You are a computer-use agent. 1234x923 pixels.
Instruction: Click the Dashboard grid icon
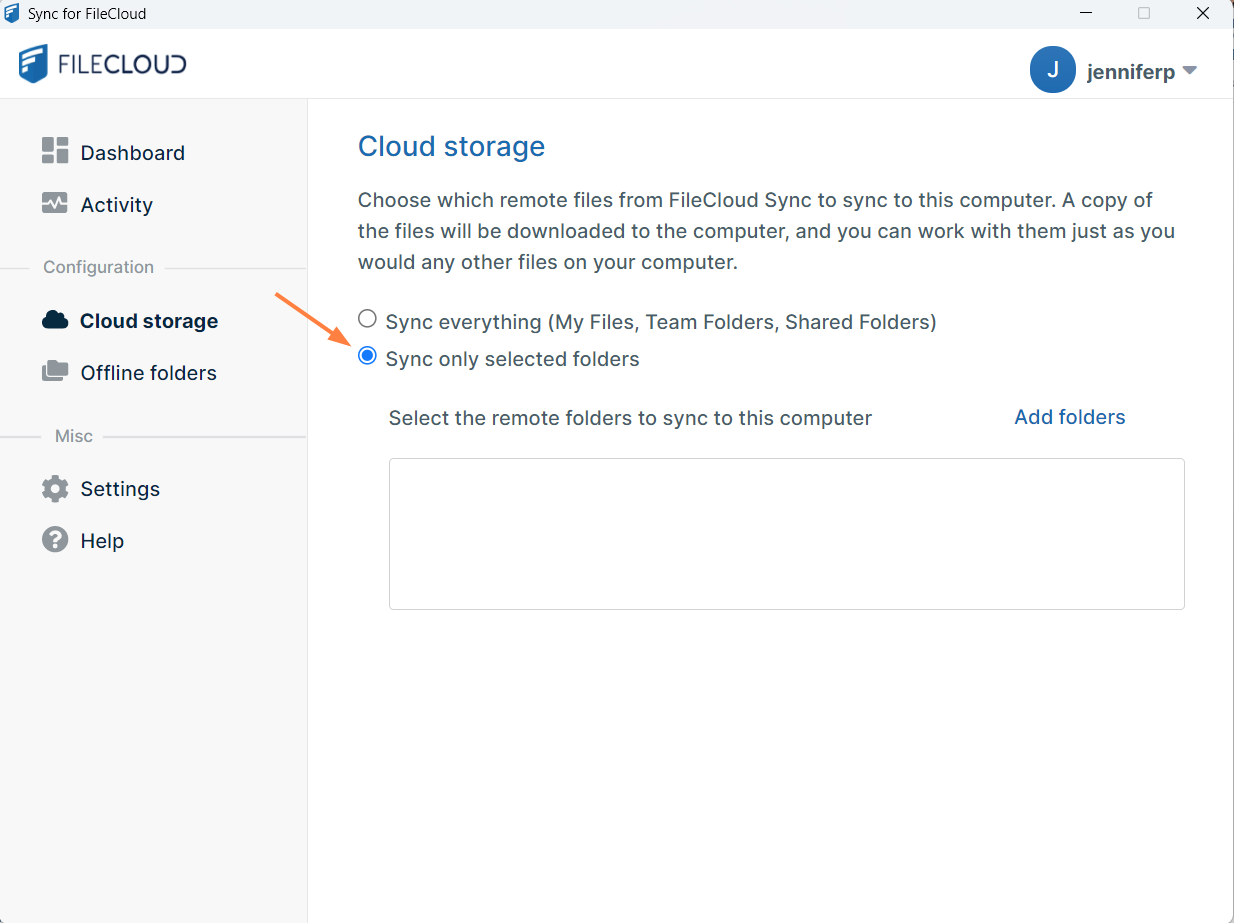[55, 151]
